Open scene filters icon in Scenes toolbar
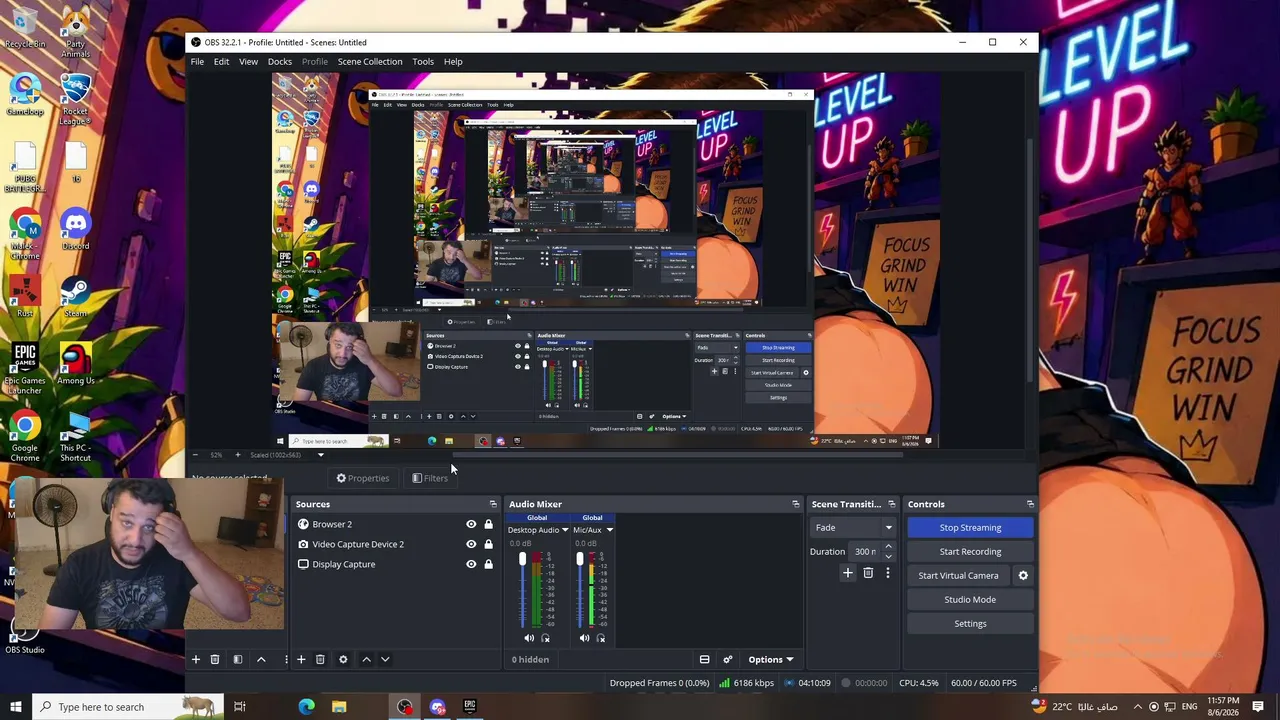 click(238, 659)
